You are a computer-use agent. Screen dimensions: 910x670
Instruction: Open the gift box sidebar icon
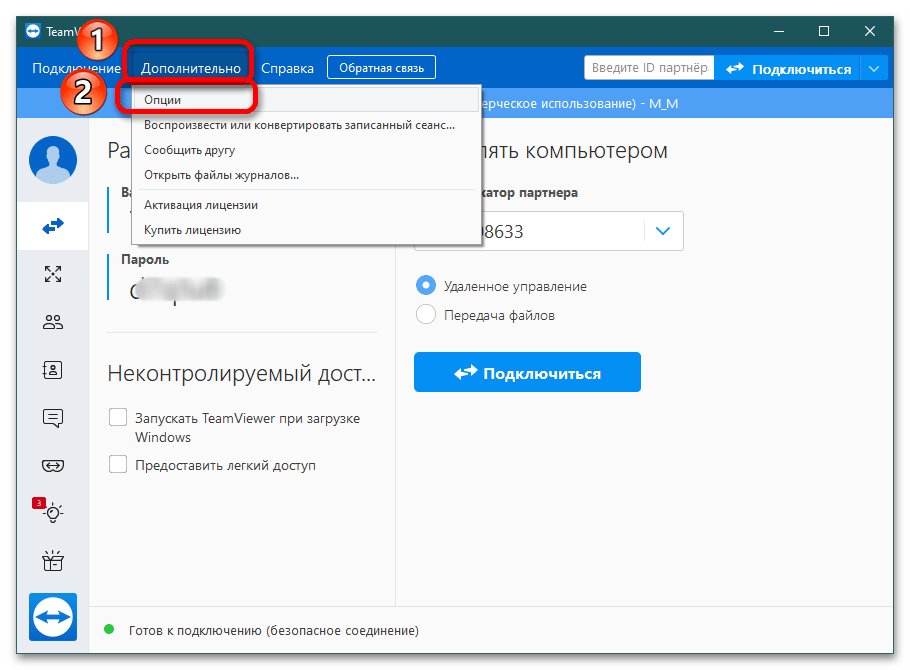[x=53, y=561]
